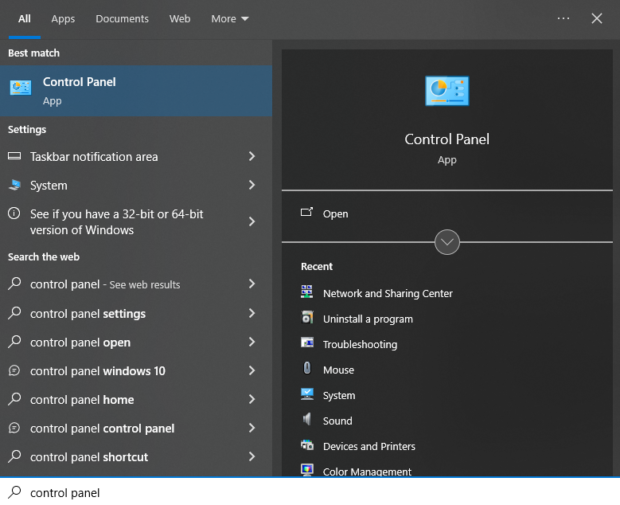
Task: Open the More dropdown filter
Action: pyautogui.click(x=230, y=19)
